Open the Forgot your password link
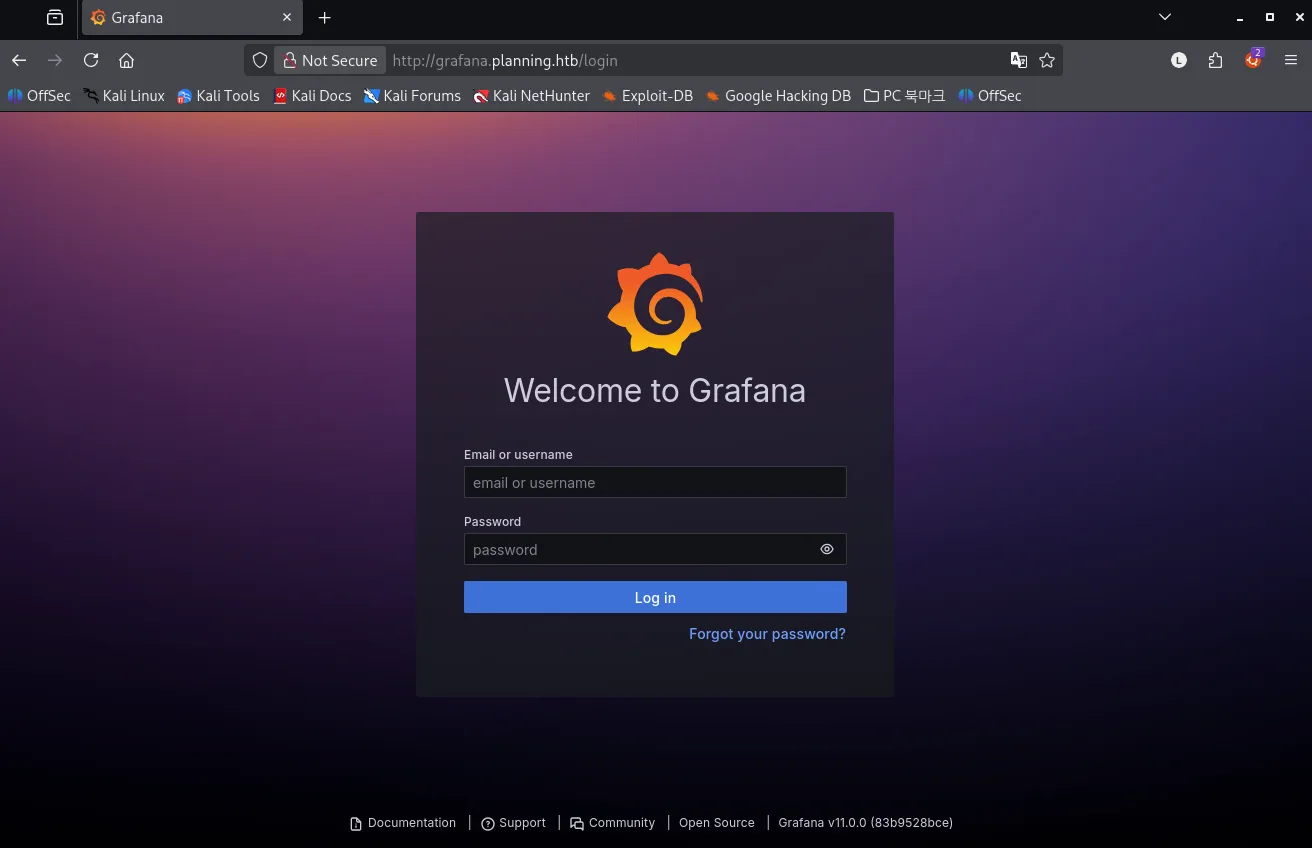Image resolution: width=1312 pixels, height=848 pixels. click(767, 634)
